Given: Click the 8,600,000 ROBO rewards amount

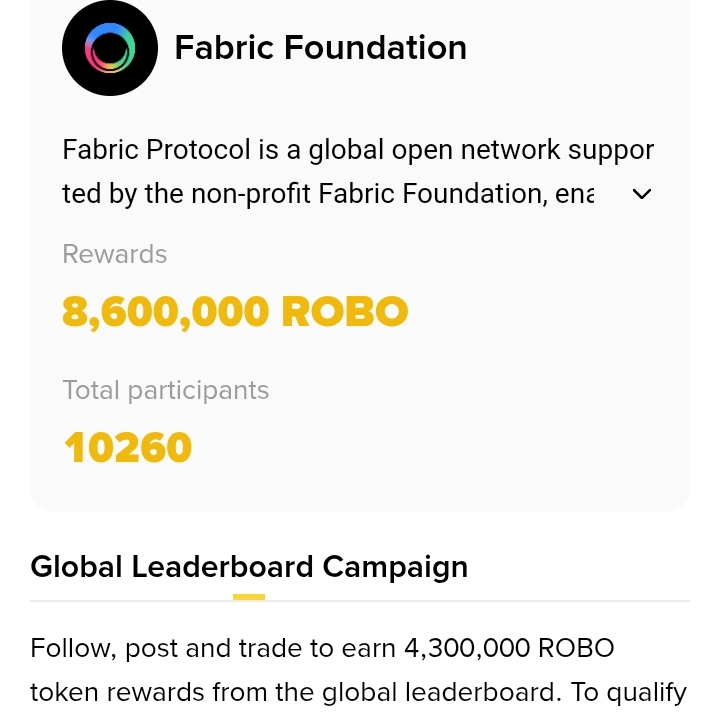Looking at the screenshot, I should point(235,312).
